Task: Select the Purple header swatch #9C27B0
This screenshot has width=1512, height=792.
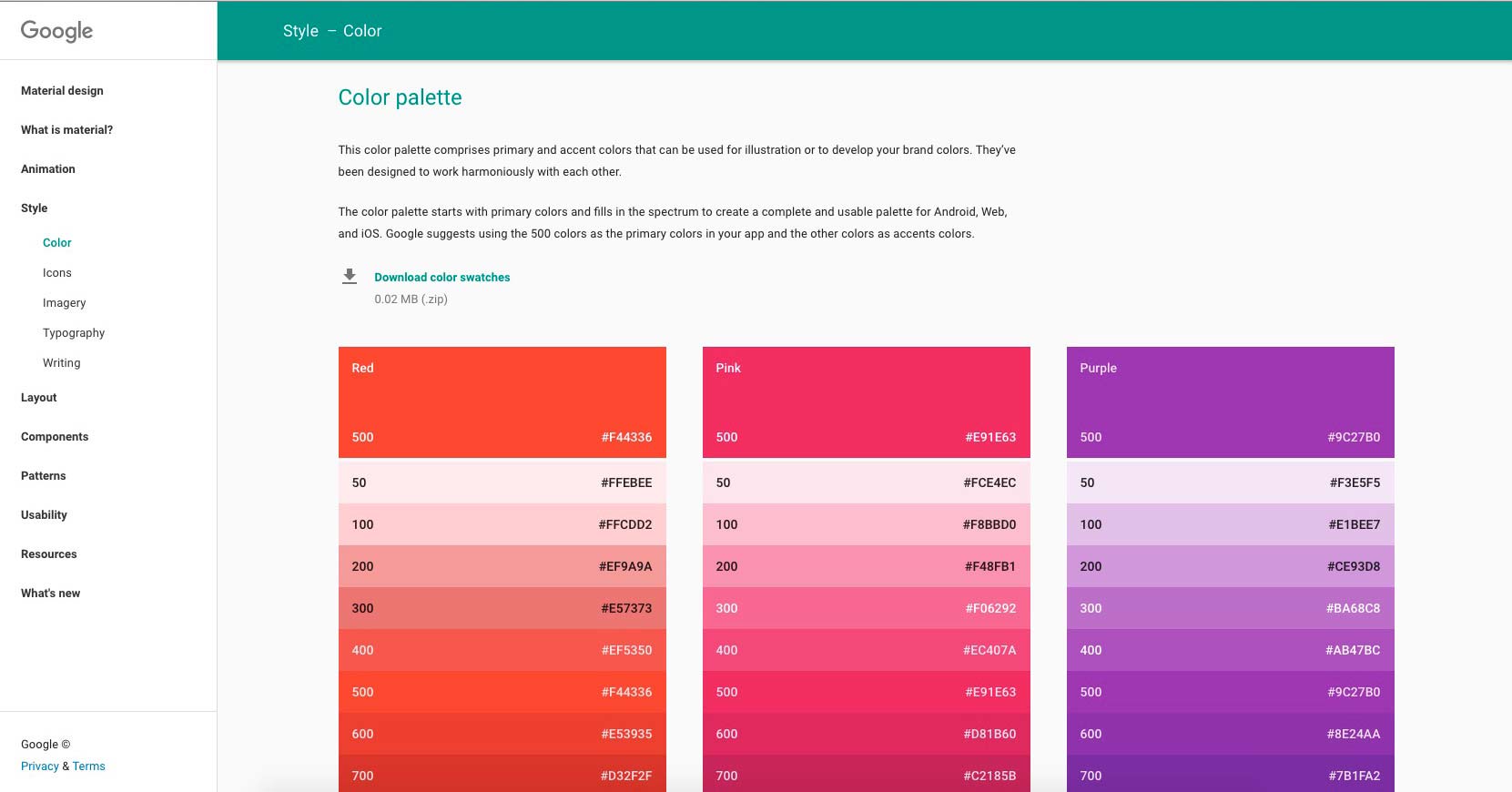Action: pos(1231,402)
